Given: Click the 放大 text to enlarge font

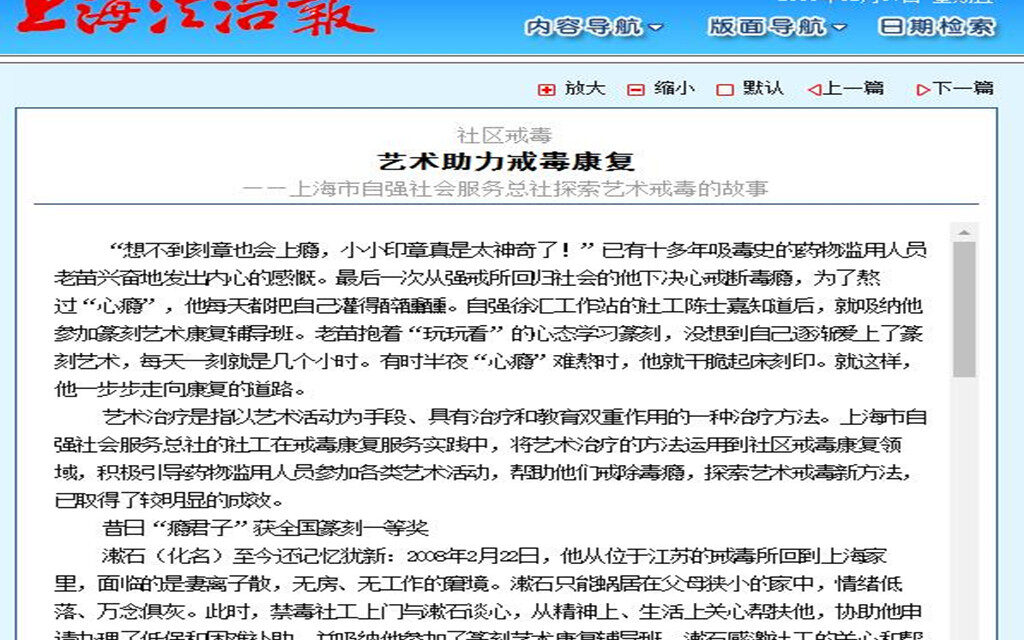Looking at the screenshot, I should coord(585,89).
